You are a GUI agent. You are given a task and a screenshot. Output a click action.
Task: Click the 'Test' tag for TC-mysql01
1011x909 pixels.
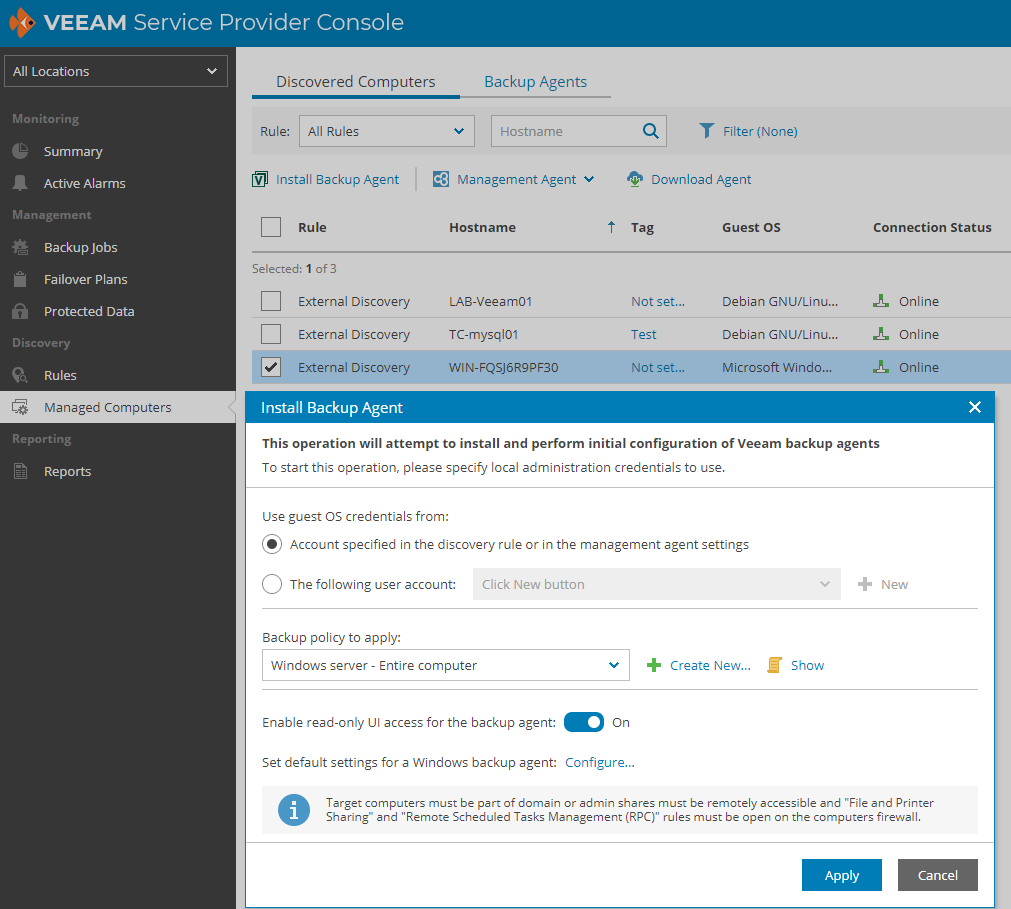(643, 334)
